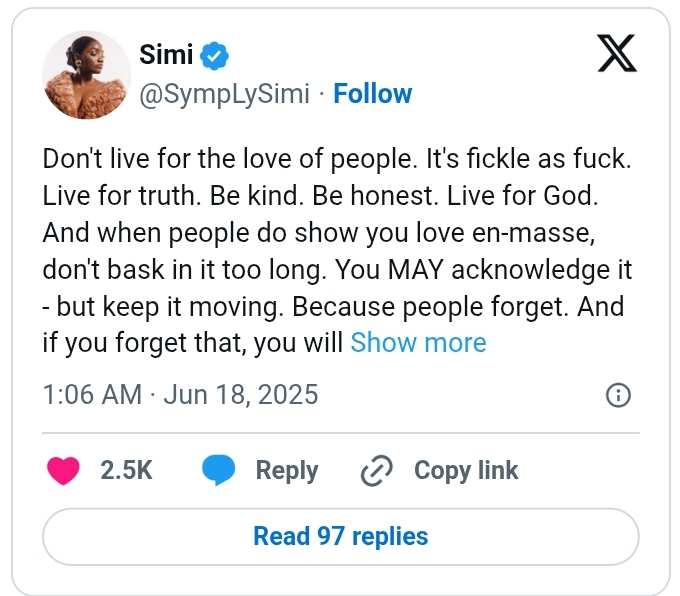Click the words 'You MAY acknowledge it'
This screenshot has width=680, height=596.
pyautogui.click(x=484, y=270)
